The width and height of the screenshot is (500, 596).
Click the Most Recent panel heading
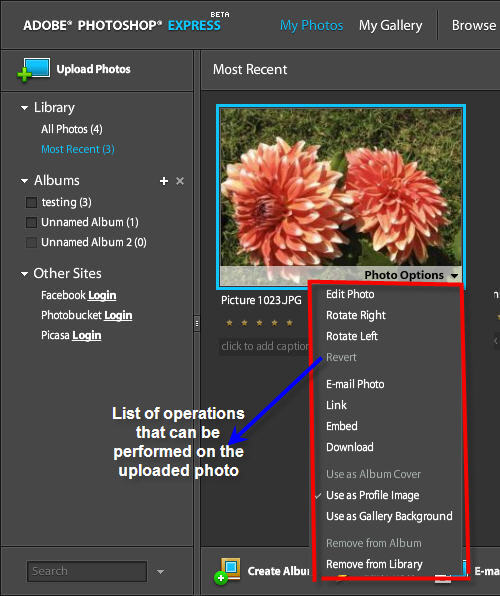[250, 70]
